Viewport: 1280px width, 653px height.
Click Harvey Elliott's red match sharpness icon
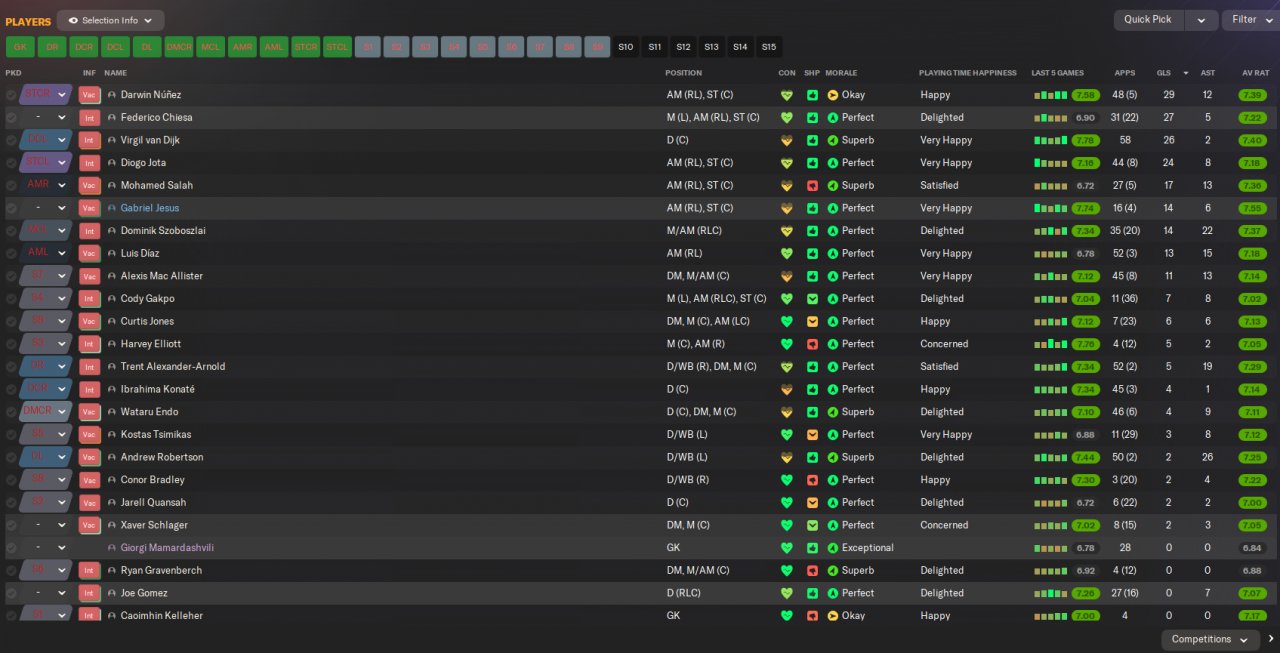tap(812, 344)
